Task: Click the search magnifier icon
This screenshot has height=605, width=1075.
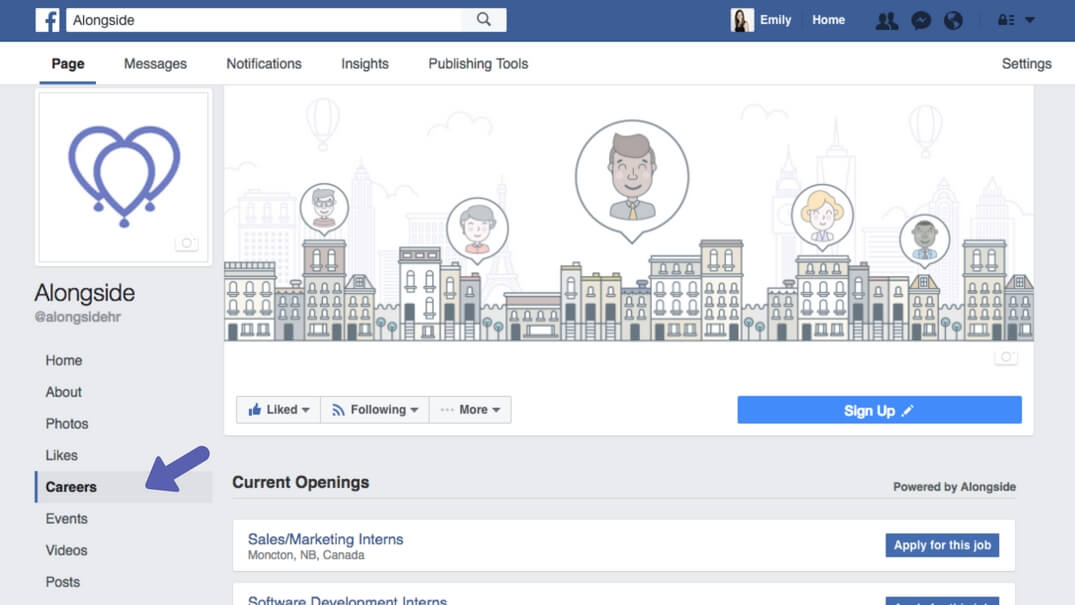Action: [484, 19]
